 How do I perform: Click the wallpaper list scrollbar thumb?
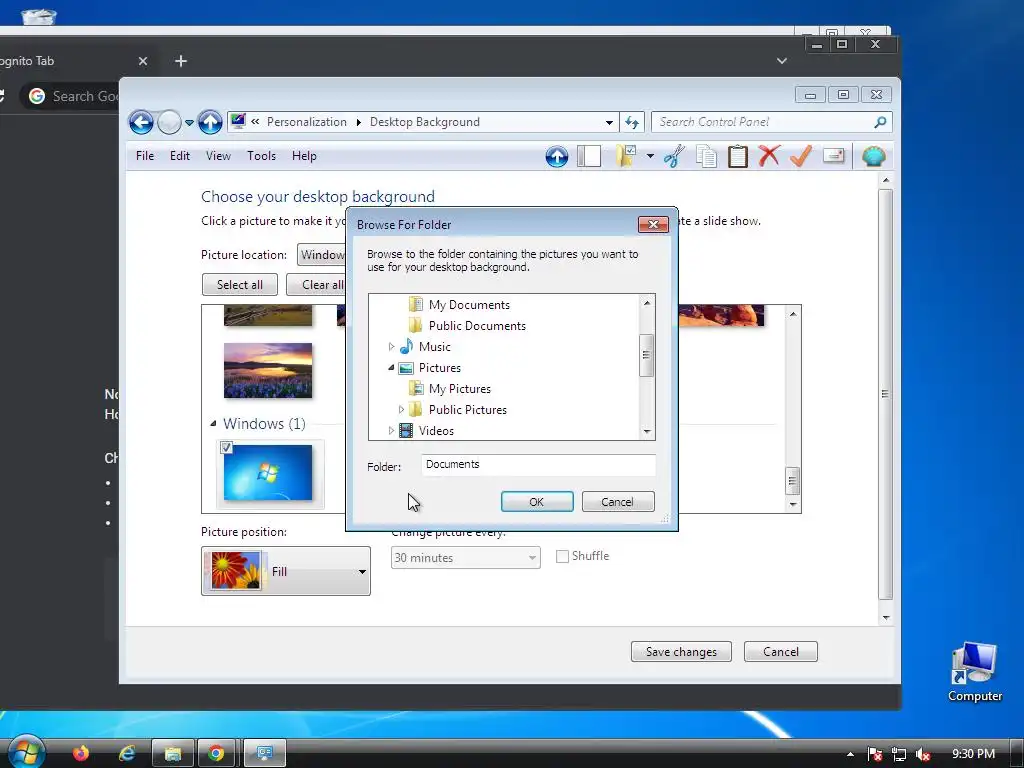(792, 481)
